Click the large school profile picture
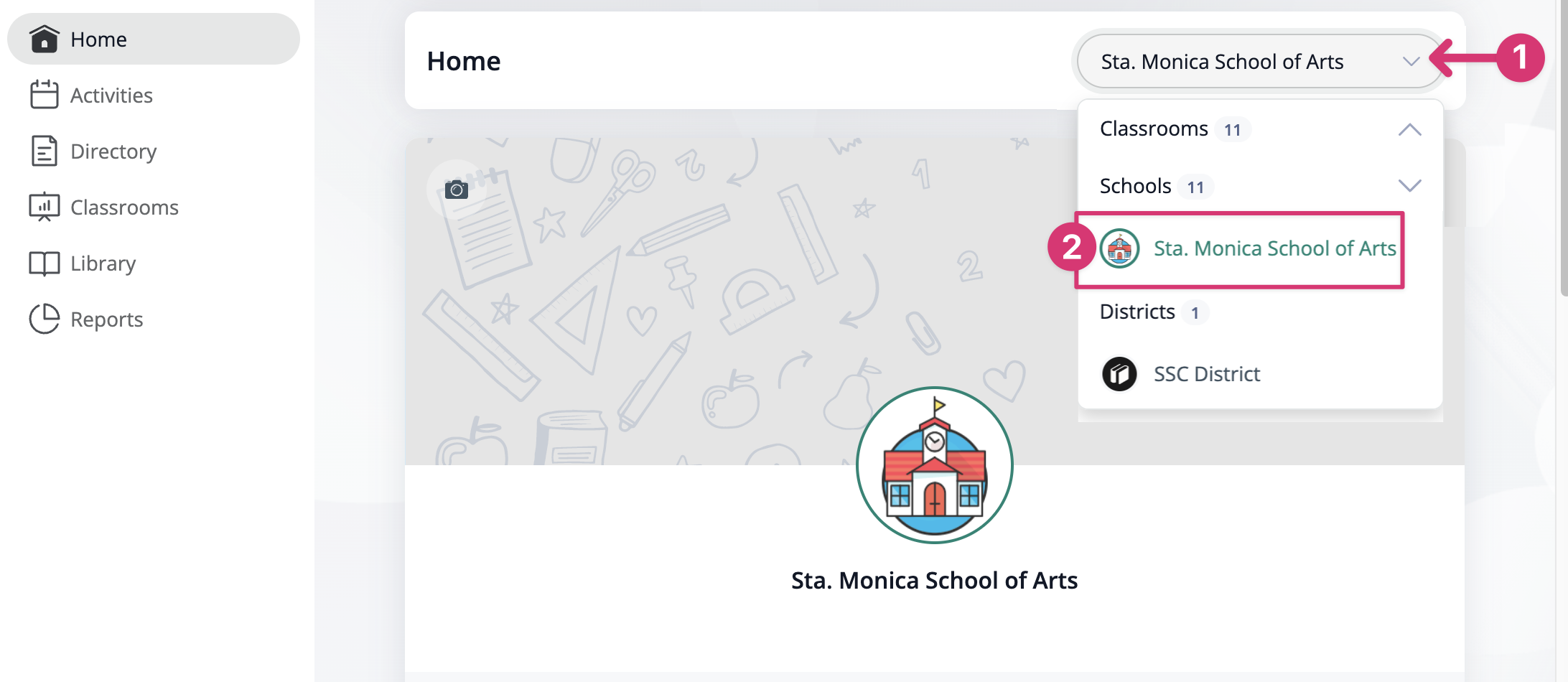This screenshot has height=682, width=1568. pos(934,465)
